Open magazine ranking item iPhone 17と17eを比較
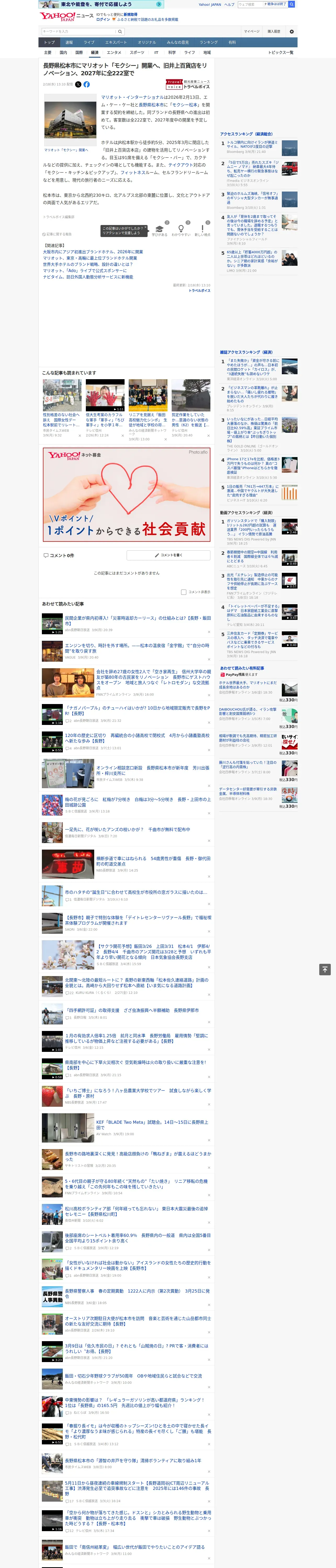The height and width of the screenshot is (1568, 336). [x=253, y=466]
